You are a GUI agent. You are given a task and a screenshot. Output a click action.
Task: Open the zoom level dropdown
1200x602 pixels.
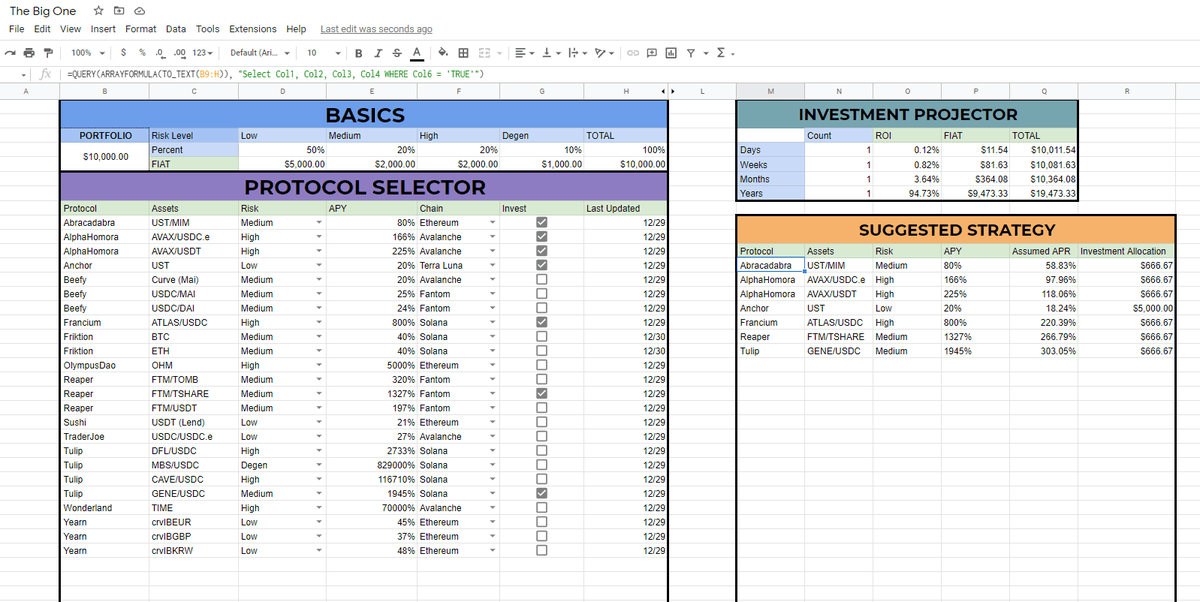pos(87,52)
